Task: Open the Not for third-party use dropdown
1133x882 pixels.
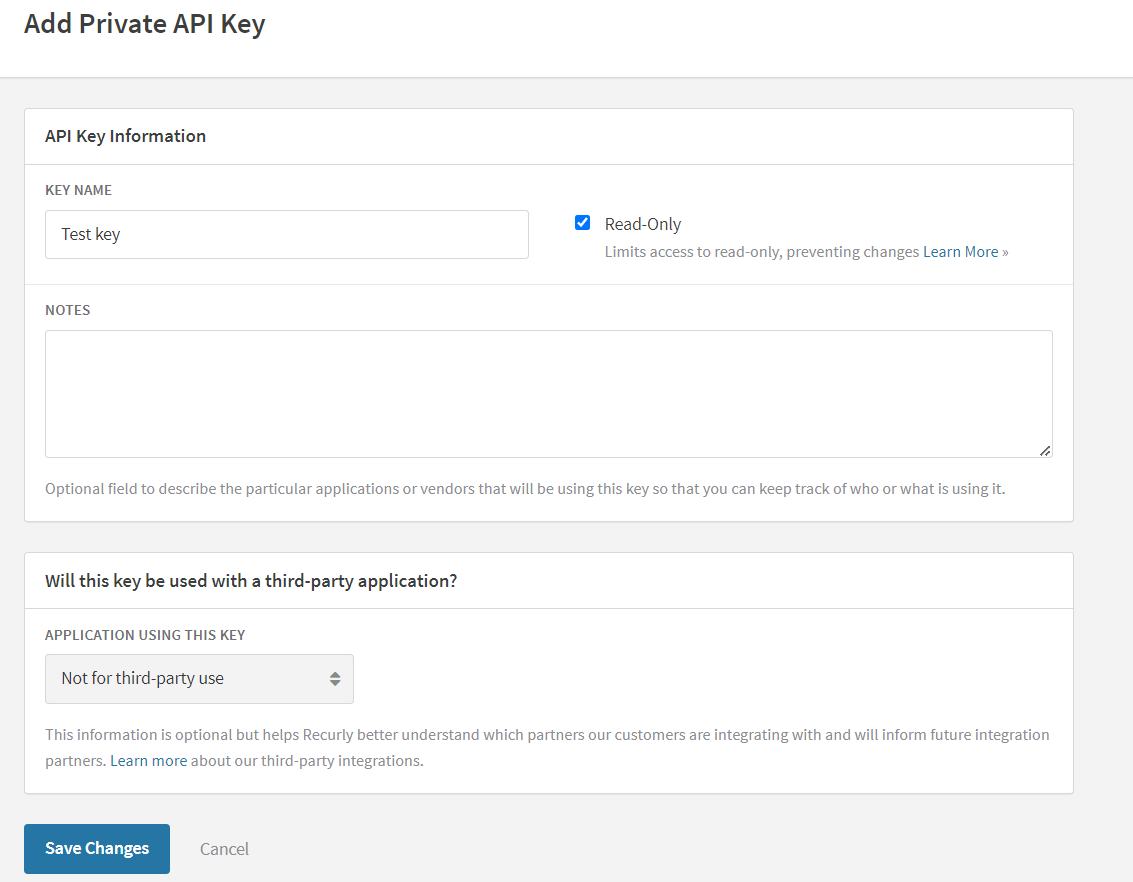Action: [x=199, y=679]
